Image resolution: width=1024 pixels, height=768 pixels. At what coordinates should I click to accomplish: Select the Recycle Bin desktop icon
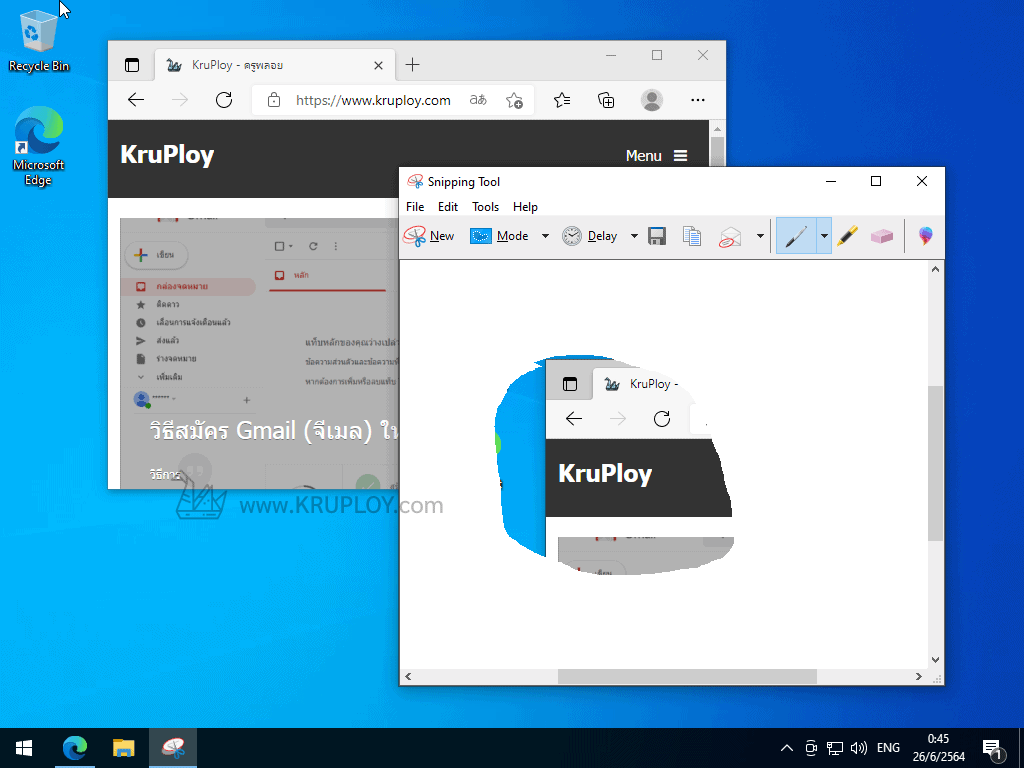pyautogui.click(x=39, y=40)
